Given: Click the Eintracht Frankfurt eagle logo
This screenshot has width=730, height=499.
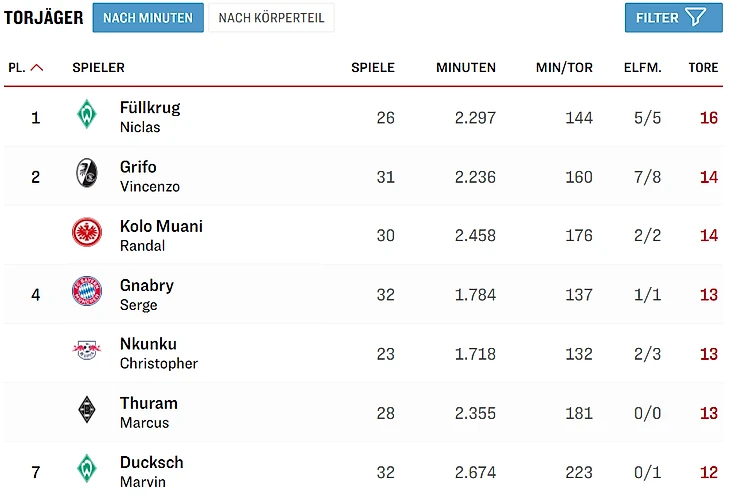Looking at the screenshot, I should click(x=87, y=234).
